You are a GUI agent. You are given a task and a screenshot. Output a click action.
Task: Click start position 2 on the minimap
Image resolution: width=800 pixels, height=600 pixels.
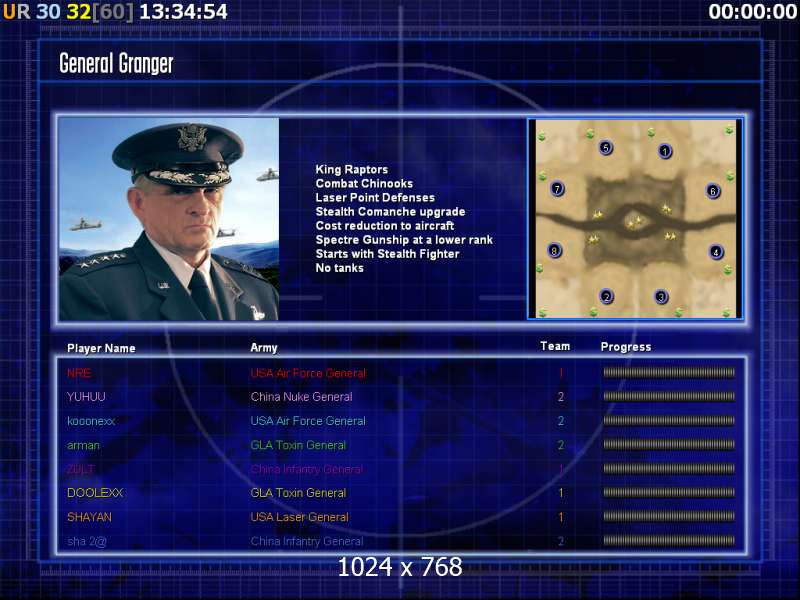(606, 296)
